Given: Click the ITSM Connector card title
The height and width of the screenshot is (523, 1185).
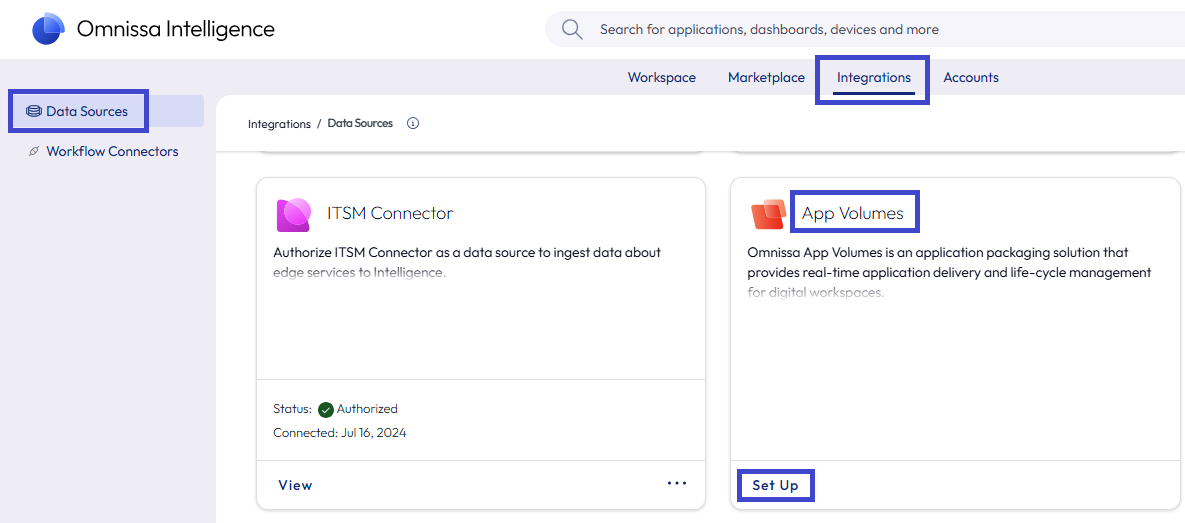Looking at the screenshot, I should click(x=390, y=214).
